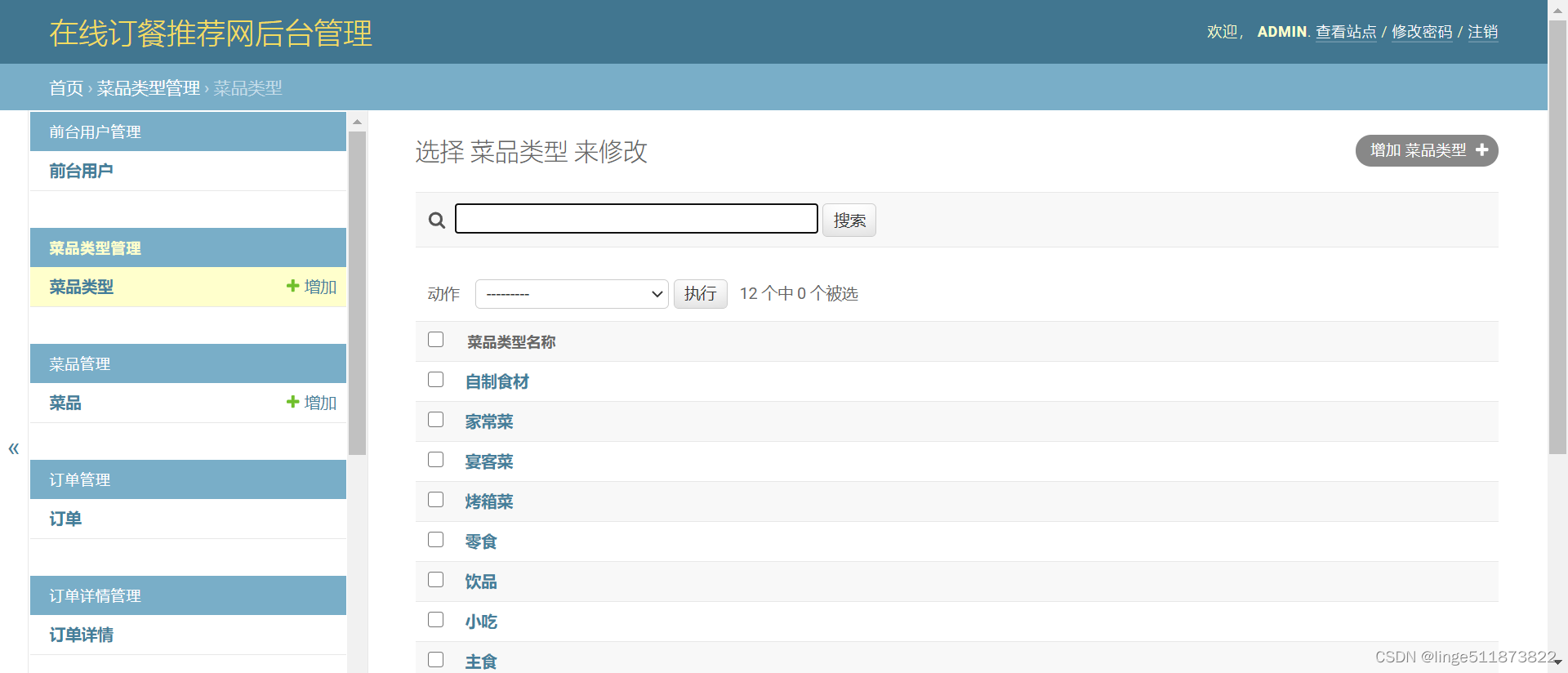Click 增加 菜品类型 button
1568x673 pixels.
click(1427, 150)
